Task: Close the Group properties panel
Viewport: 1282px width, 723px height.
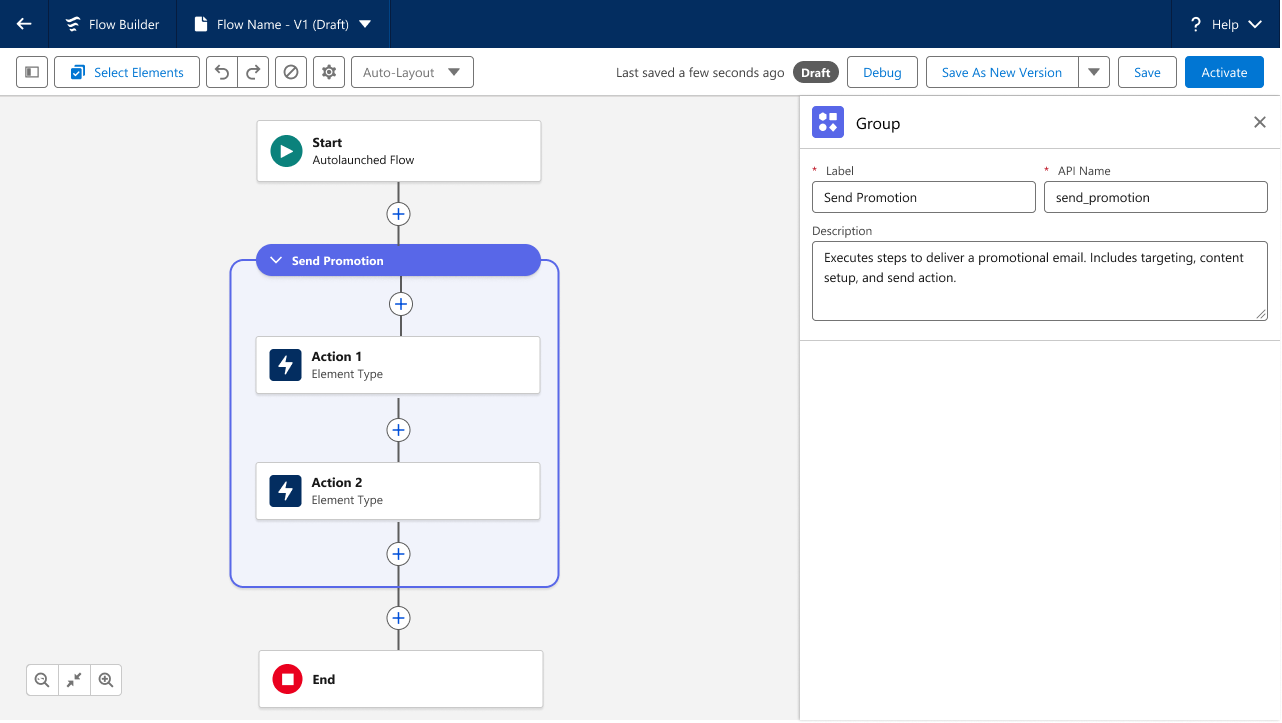Action: (x=1260, y=122)
